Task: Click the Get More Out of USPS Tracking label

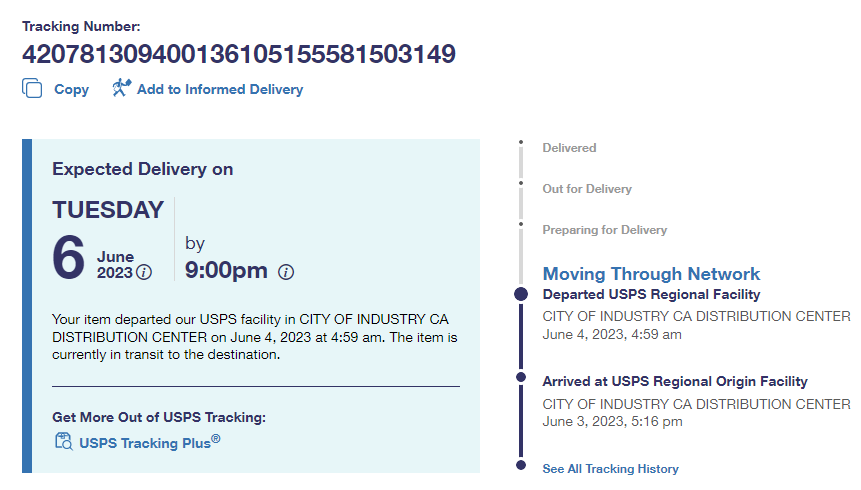Action: point(159,417)
